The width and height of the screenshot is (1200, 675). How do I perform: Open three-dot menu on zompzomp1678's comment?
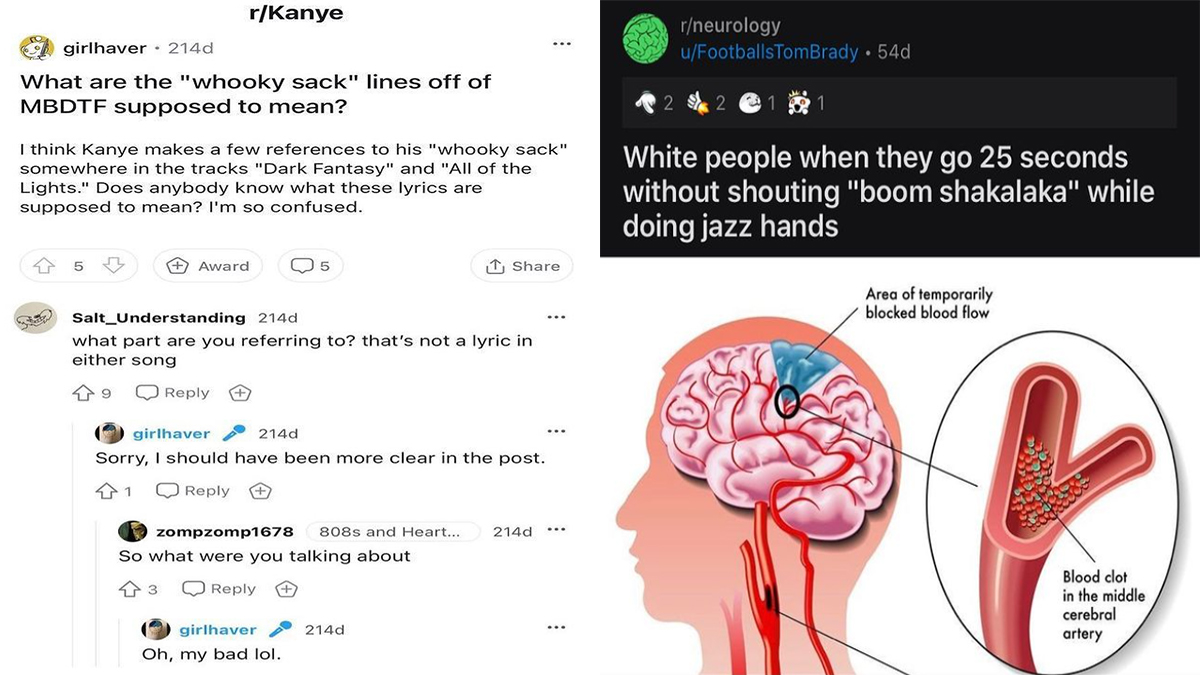coord(556,530)
